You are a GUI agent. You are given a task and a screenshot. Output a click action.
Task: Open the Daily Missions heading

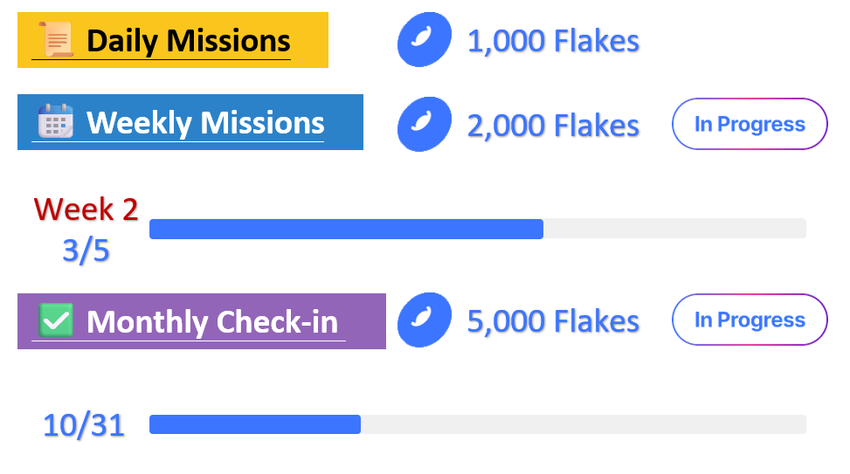click(188, 41)
